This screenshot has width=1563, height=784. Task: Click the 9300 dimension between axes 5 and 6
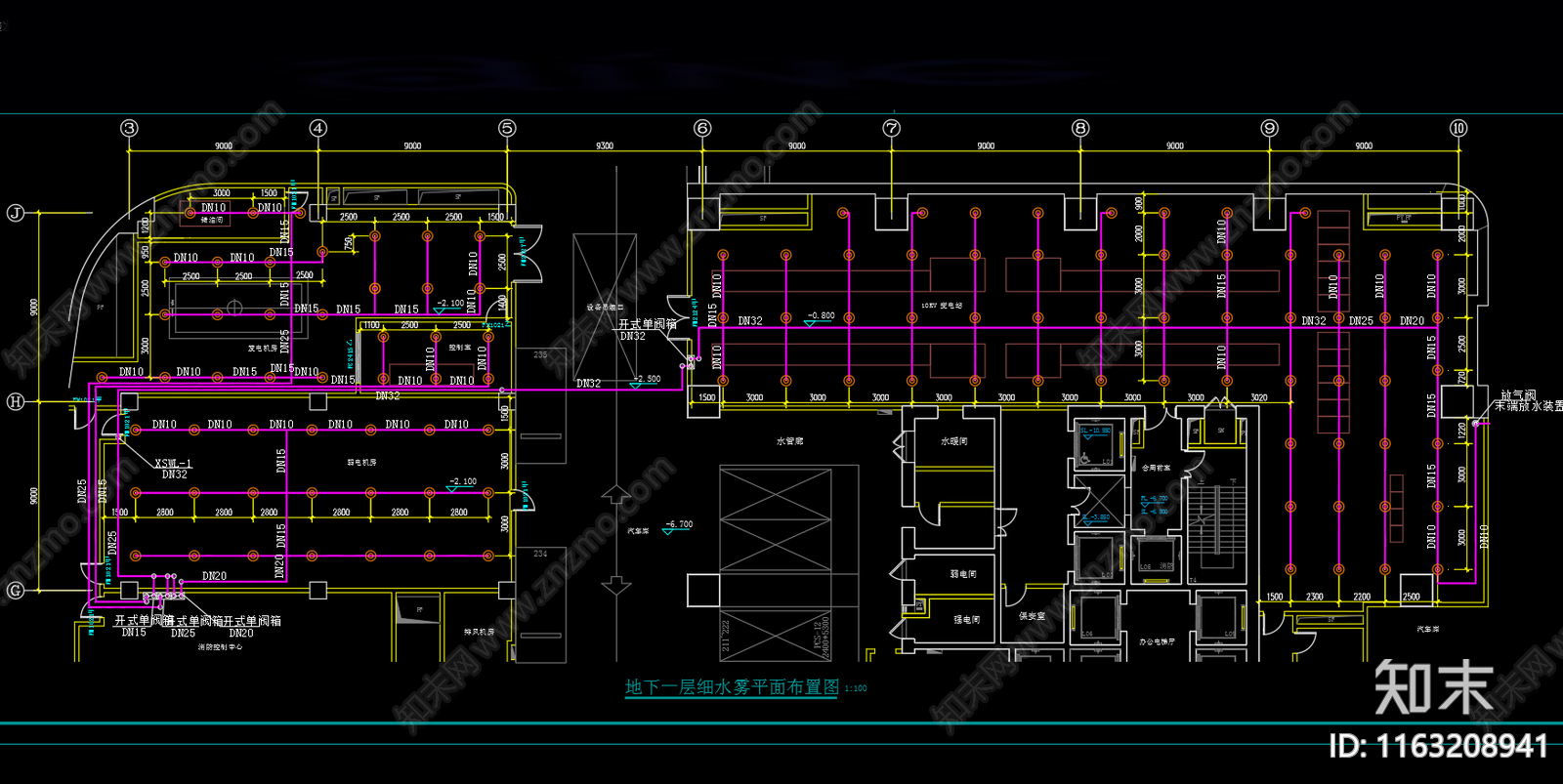pos(605,145)
